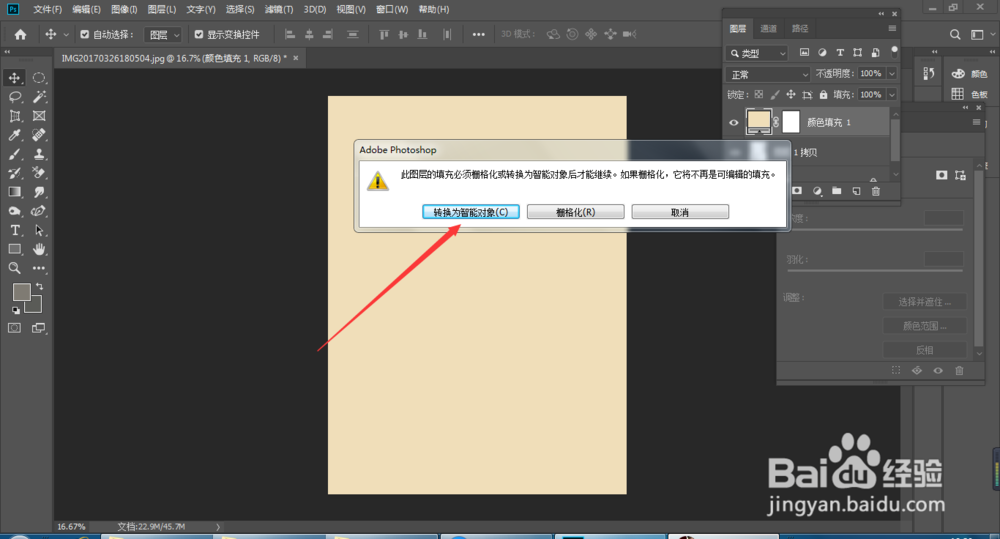
Task: Open the 颜色 panel button
Action: pyautogui.click(x=968, y=74)
